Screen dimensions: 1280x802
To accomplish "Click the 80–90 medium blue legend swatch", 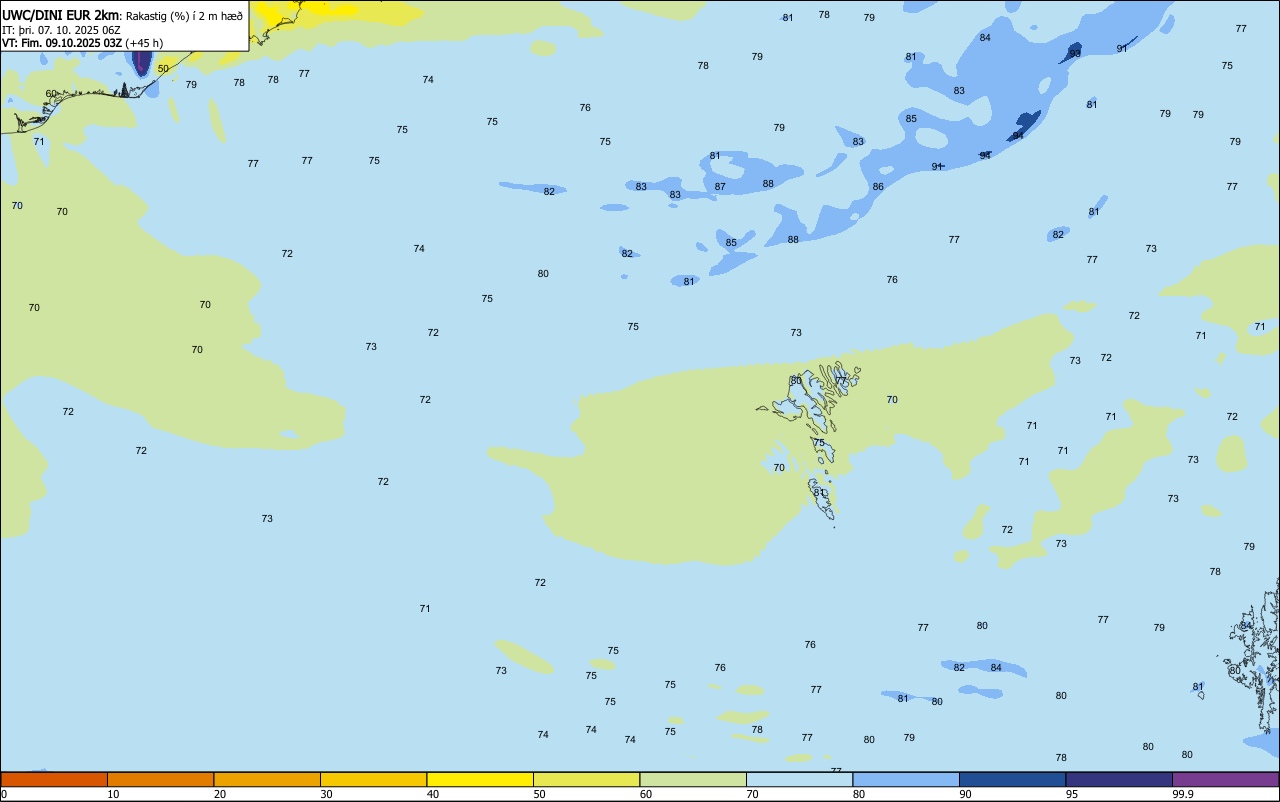I will coord(906,779).
